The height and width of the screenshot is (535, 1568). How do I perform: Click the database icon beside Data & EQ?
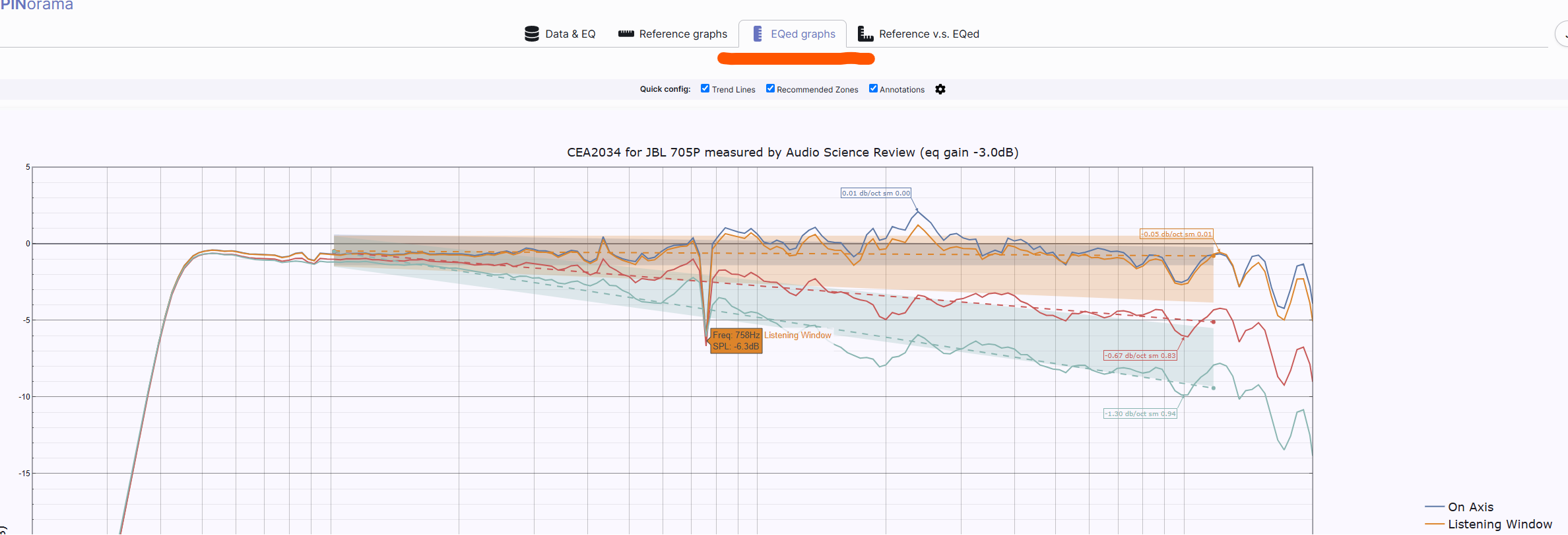coord(531,34)
